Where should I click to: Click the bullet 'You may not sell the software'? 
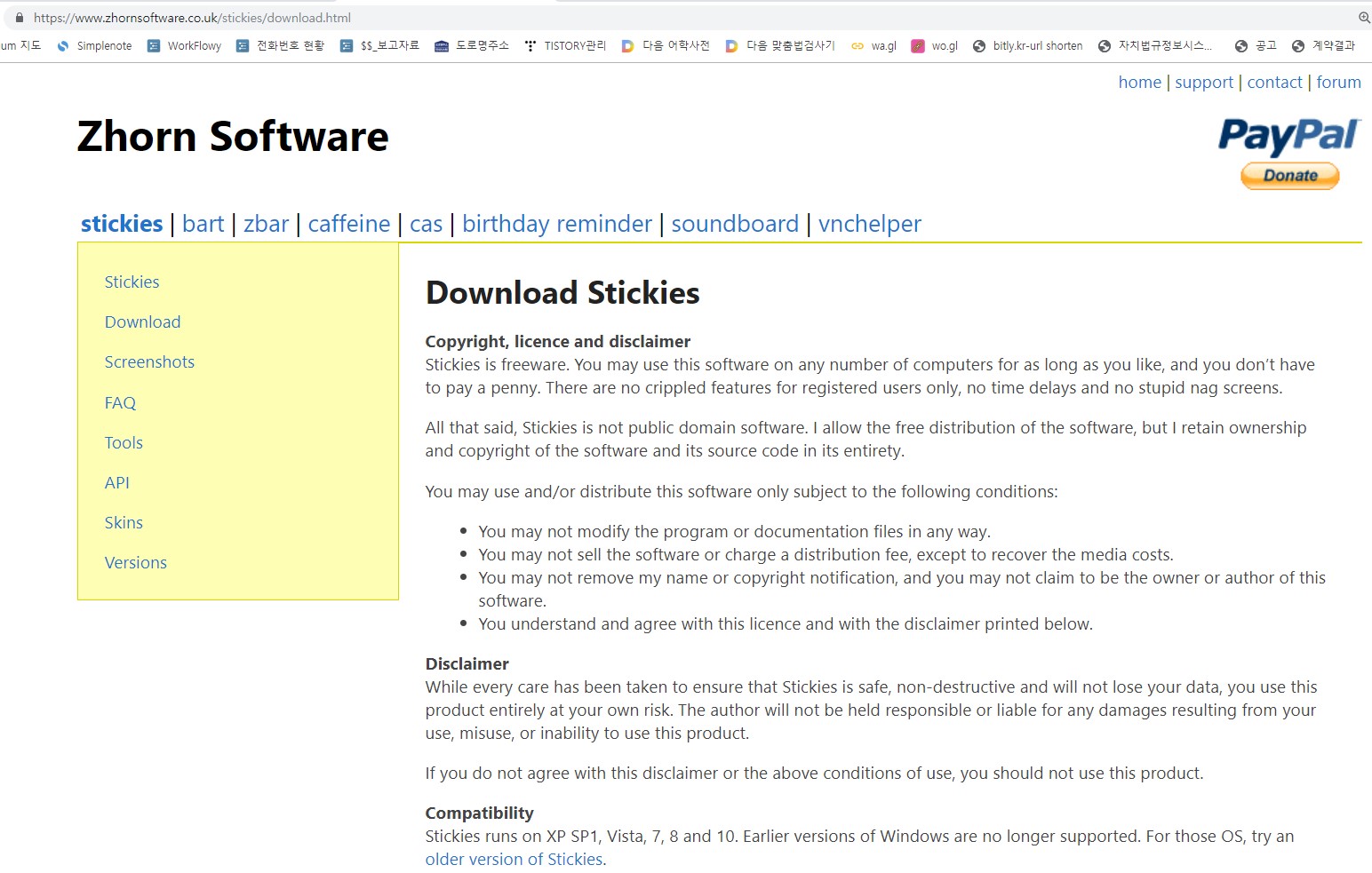coord(826,555)
